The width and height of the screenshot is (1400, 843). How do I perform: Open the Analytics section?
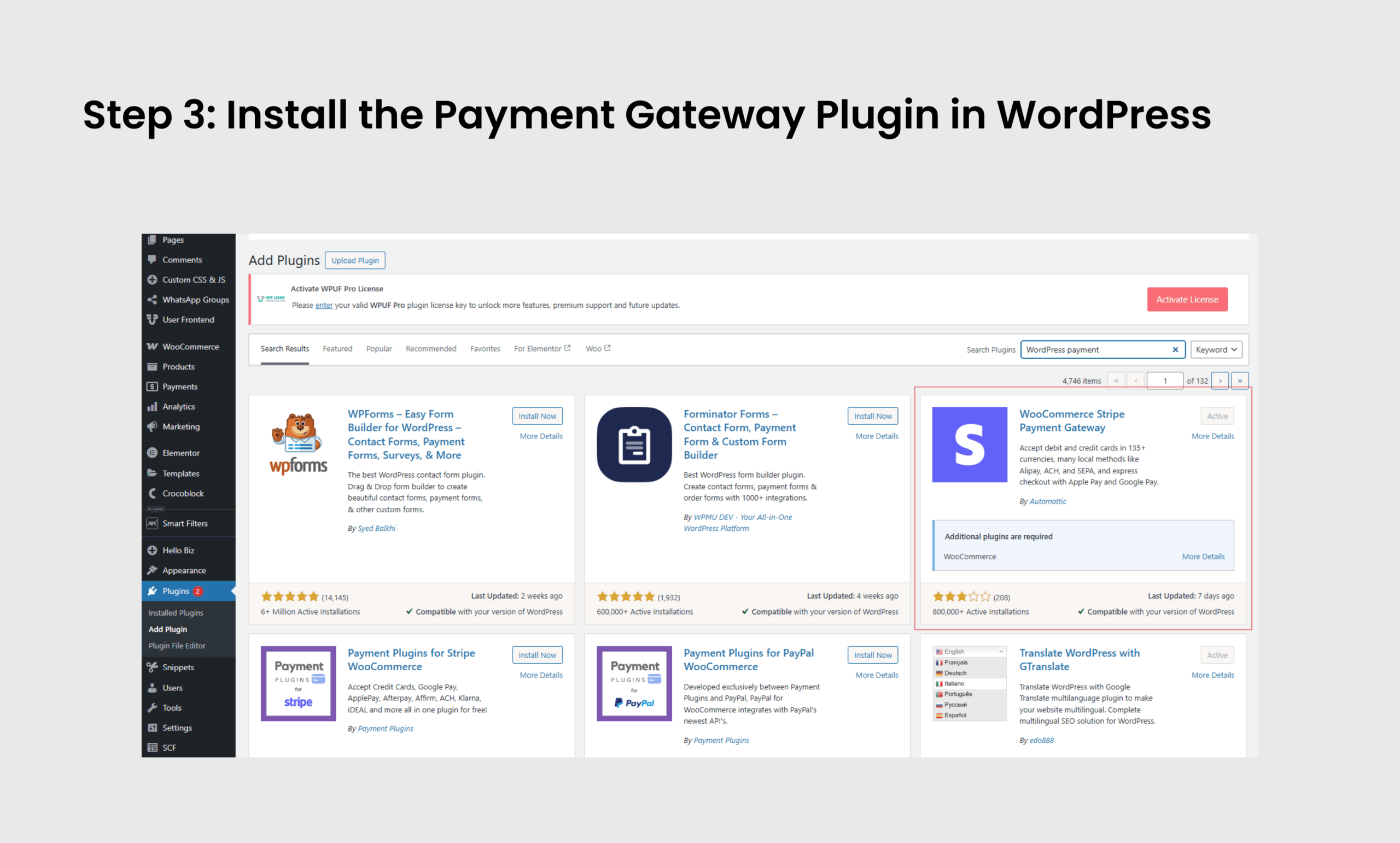click(178, 406)
